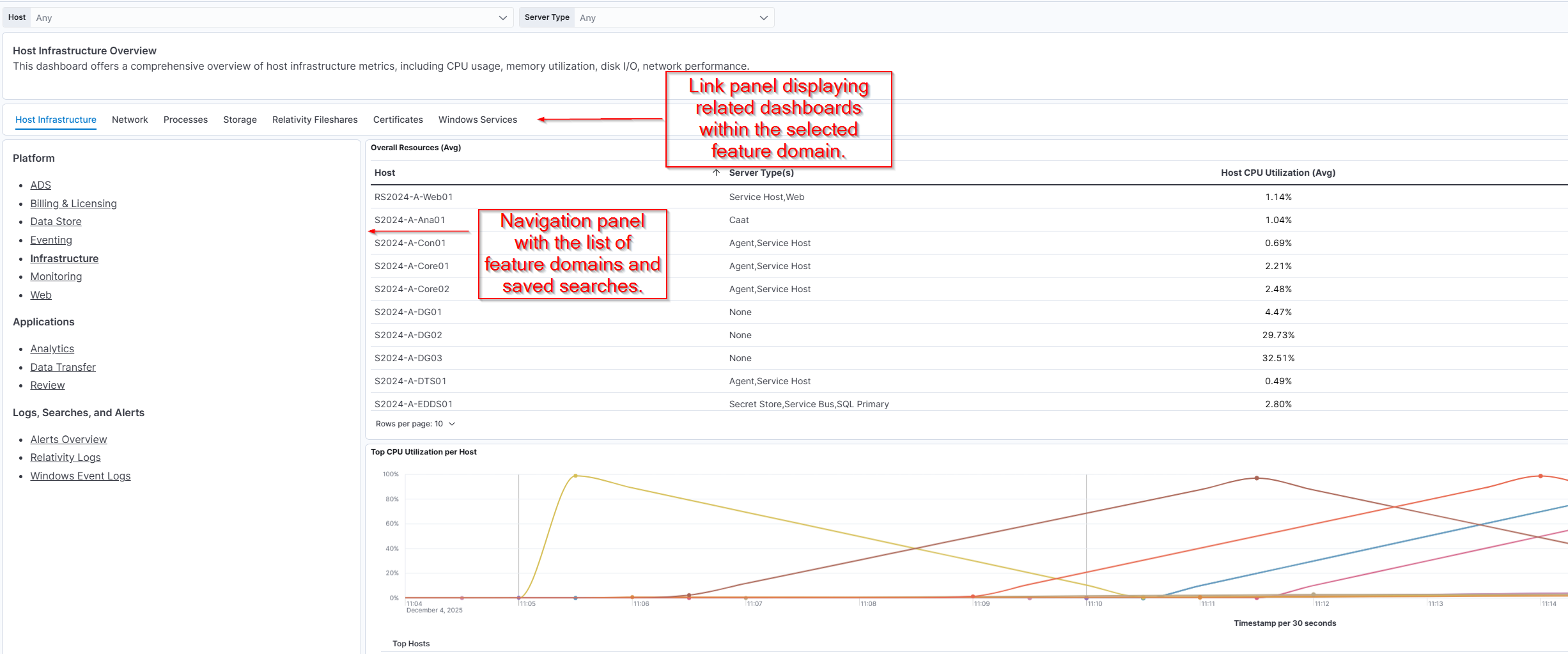Sort by Host CPU Utilization (Avg) column
1568x654 pixels.
(1278, 173)
